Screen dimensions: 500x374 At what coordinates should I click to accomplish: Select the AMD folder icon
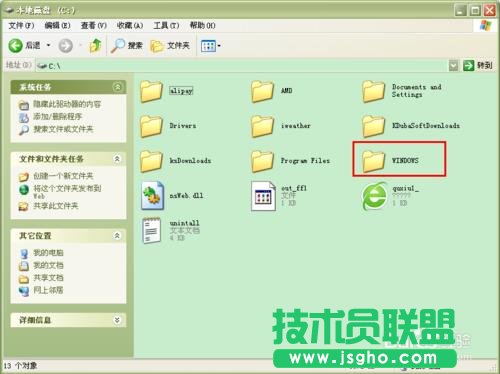(x=263, y=91)
